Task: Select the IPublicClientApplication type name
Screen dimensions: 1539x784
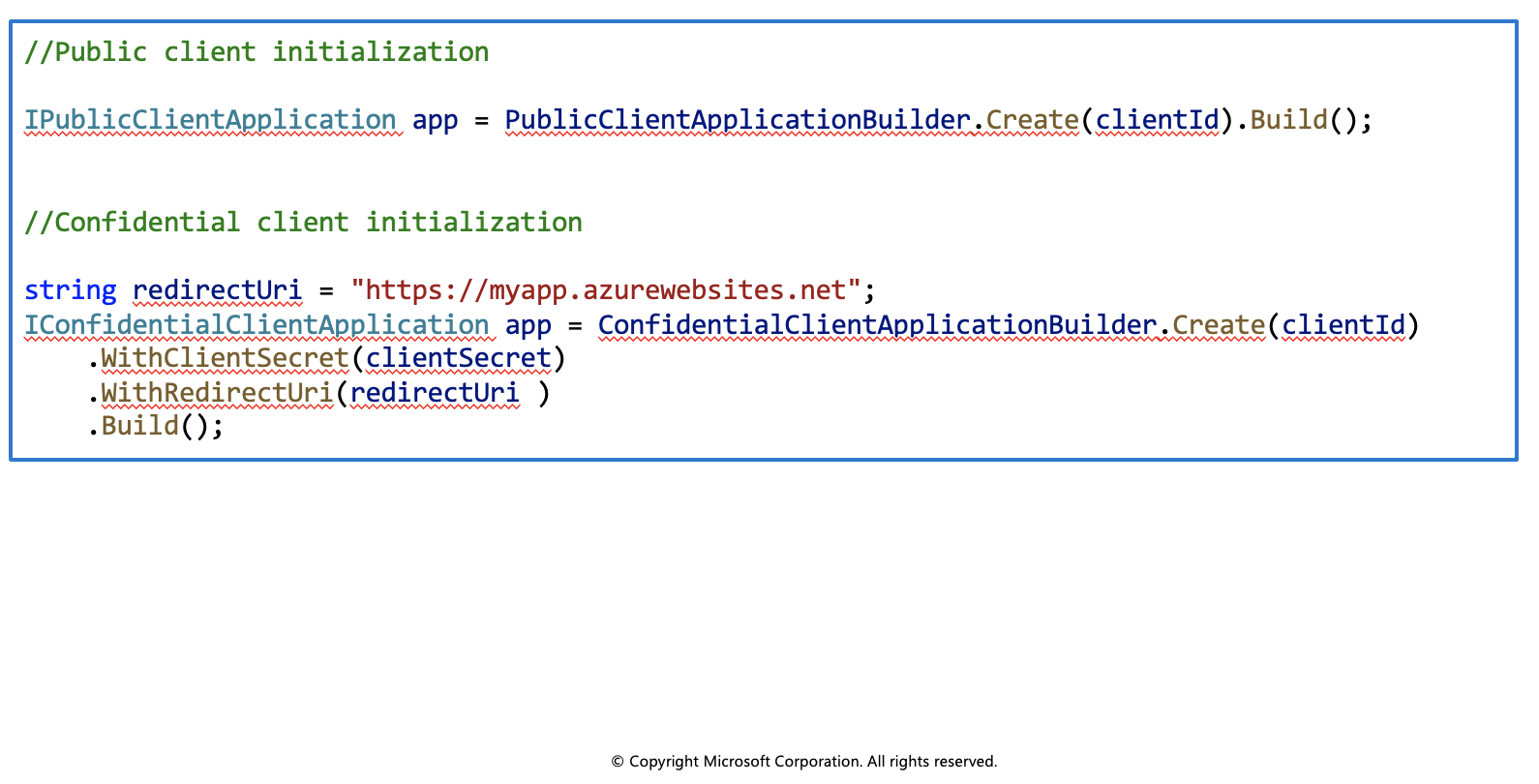Action: click(x=210, y=120)
